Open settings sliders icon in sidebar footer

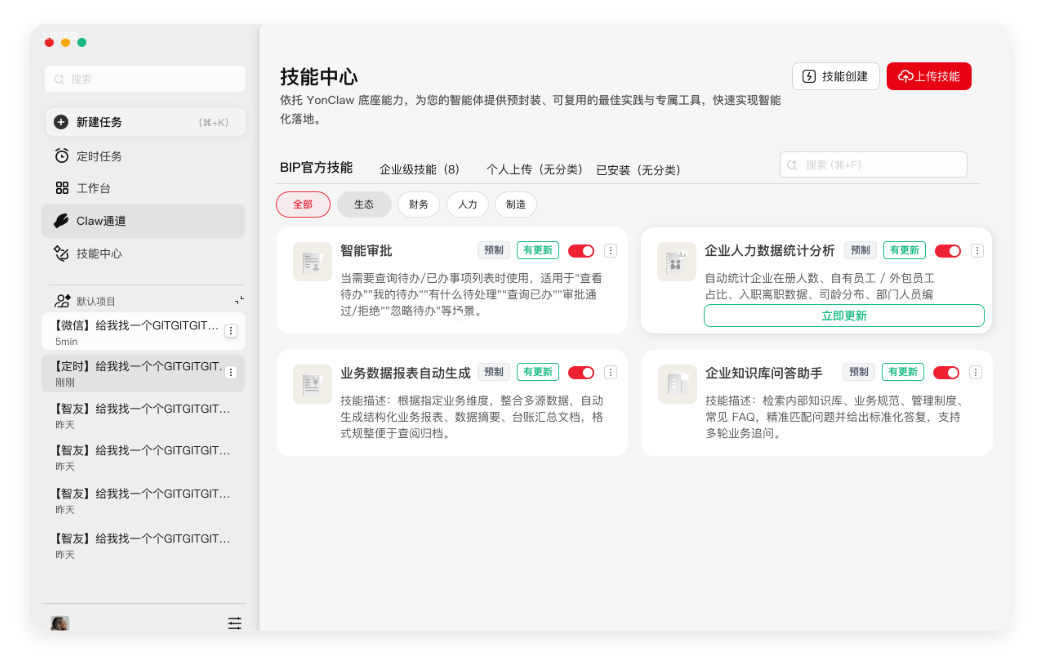point(234,623)
